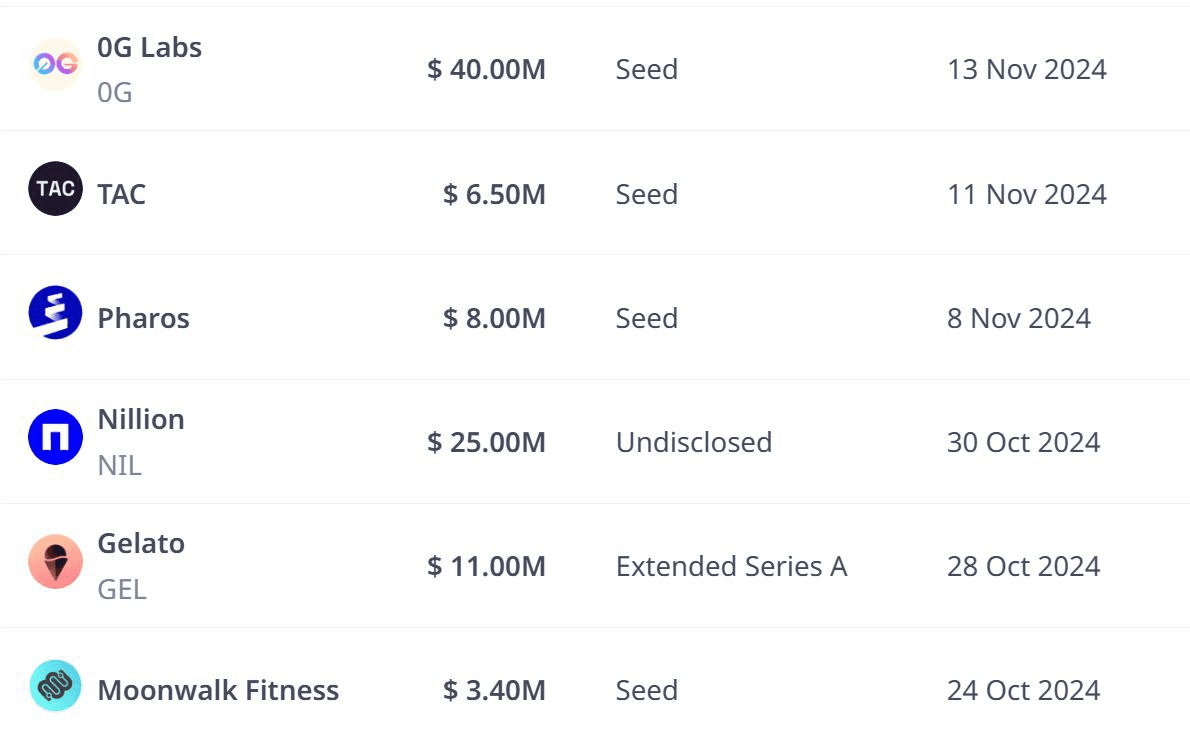
Task: Click the Nillion blue logo icon
Action: 55,437
